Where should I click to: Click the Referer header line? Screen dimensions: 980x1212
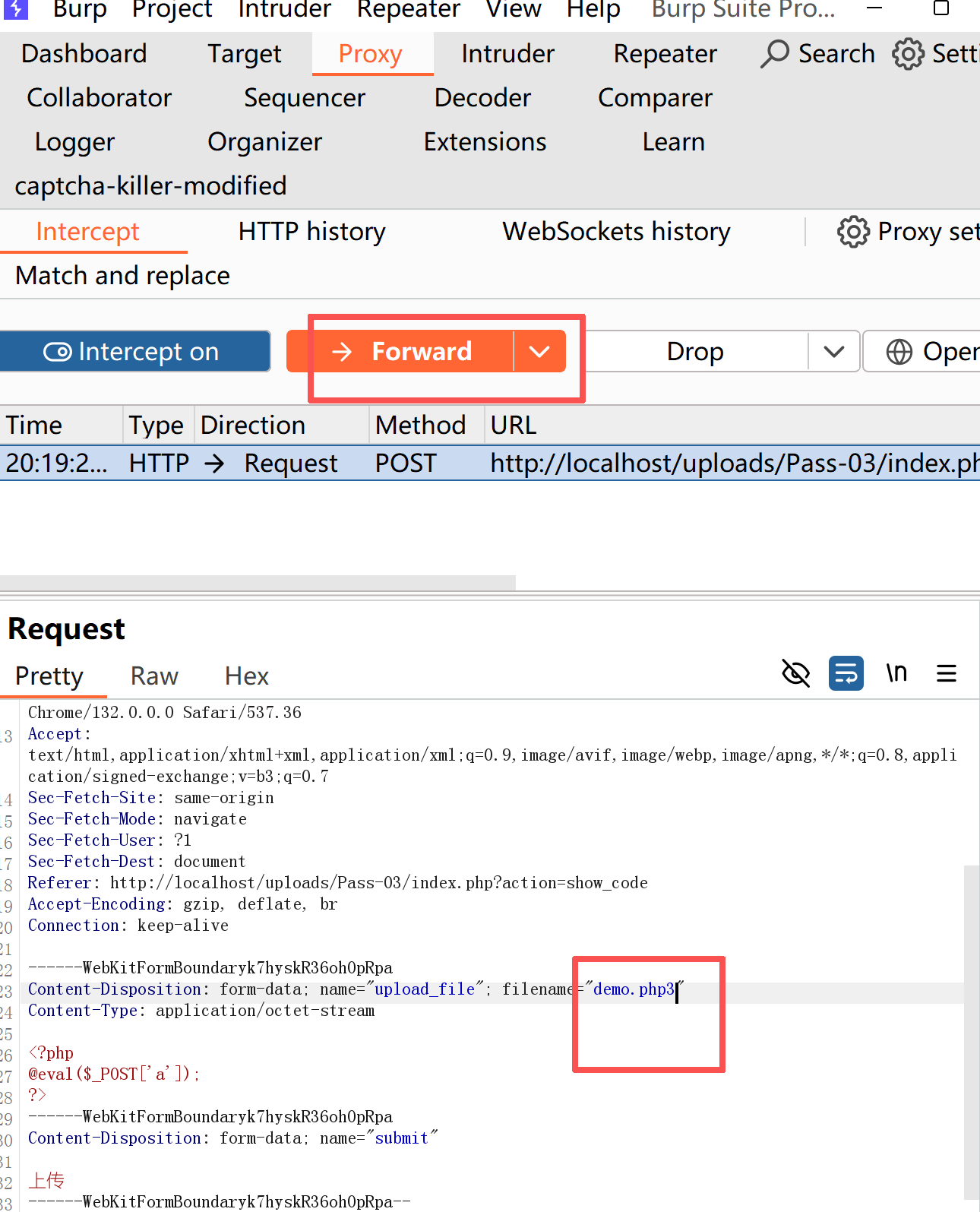(338, 883)
